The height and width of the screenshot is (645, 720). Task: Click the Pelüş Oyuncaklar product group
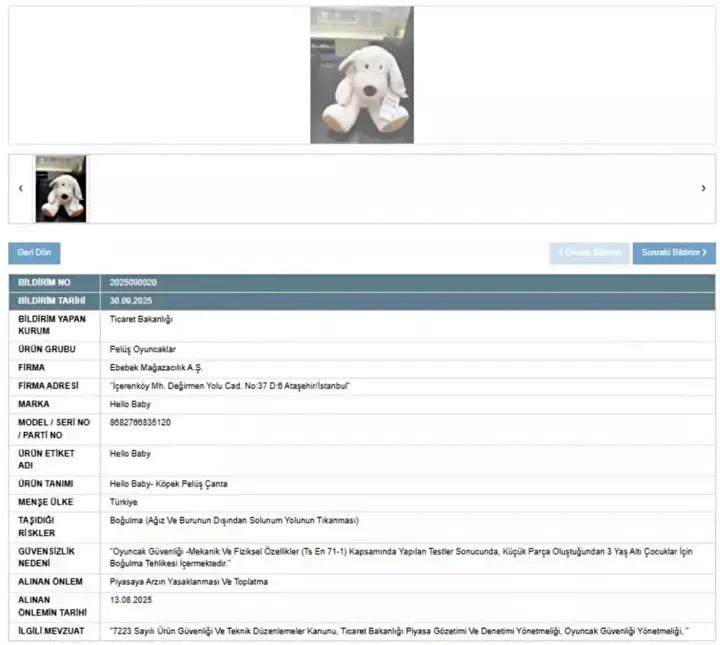144,349
